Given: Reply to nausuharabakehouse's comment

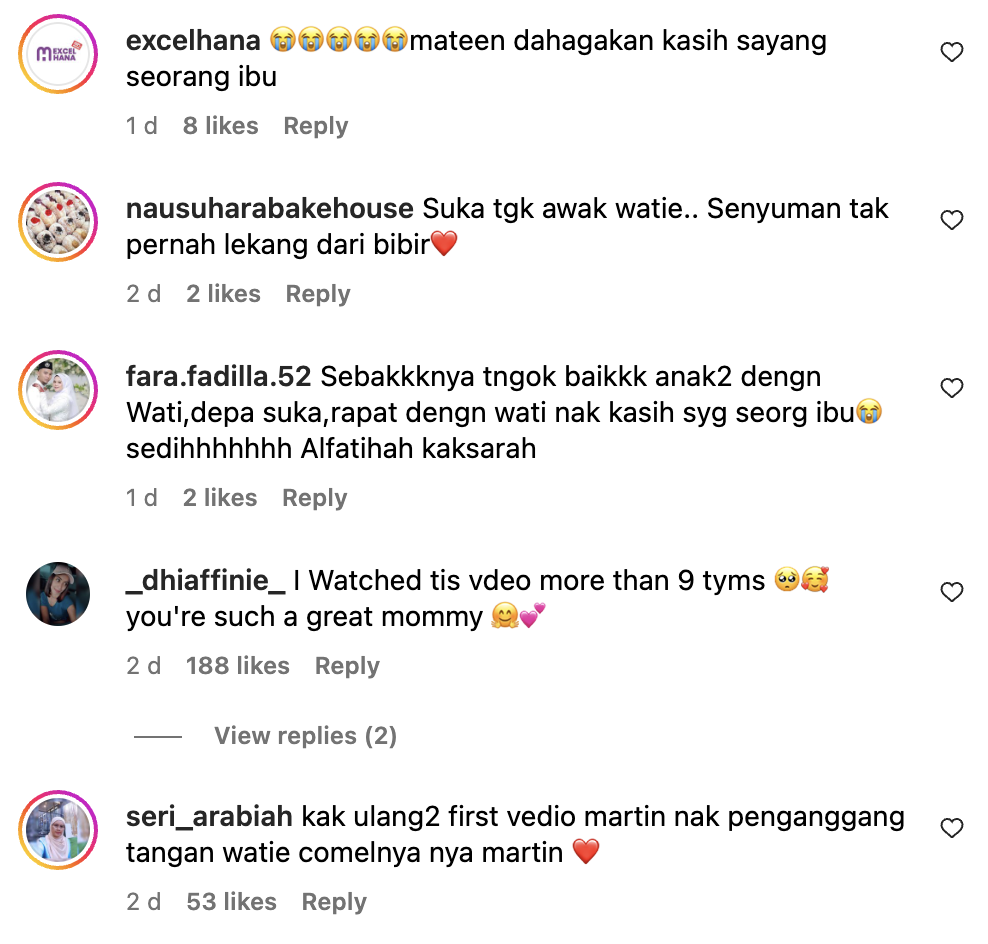Looking at the screenshot, I should 318,294.
